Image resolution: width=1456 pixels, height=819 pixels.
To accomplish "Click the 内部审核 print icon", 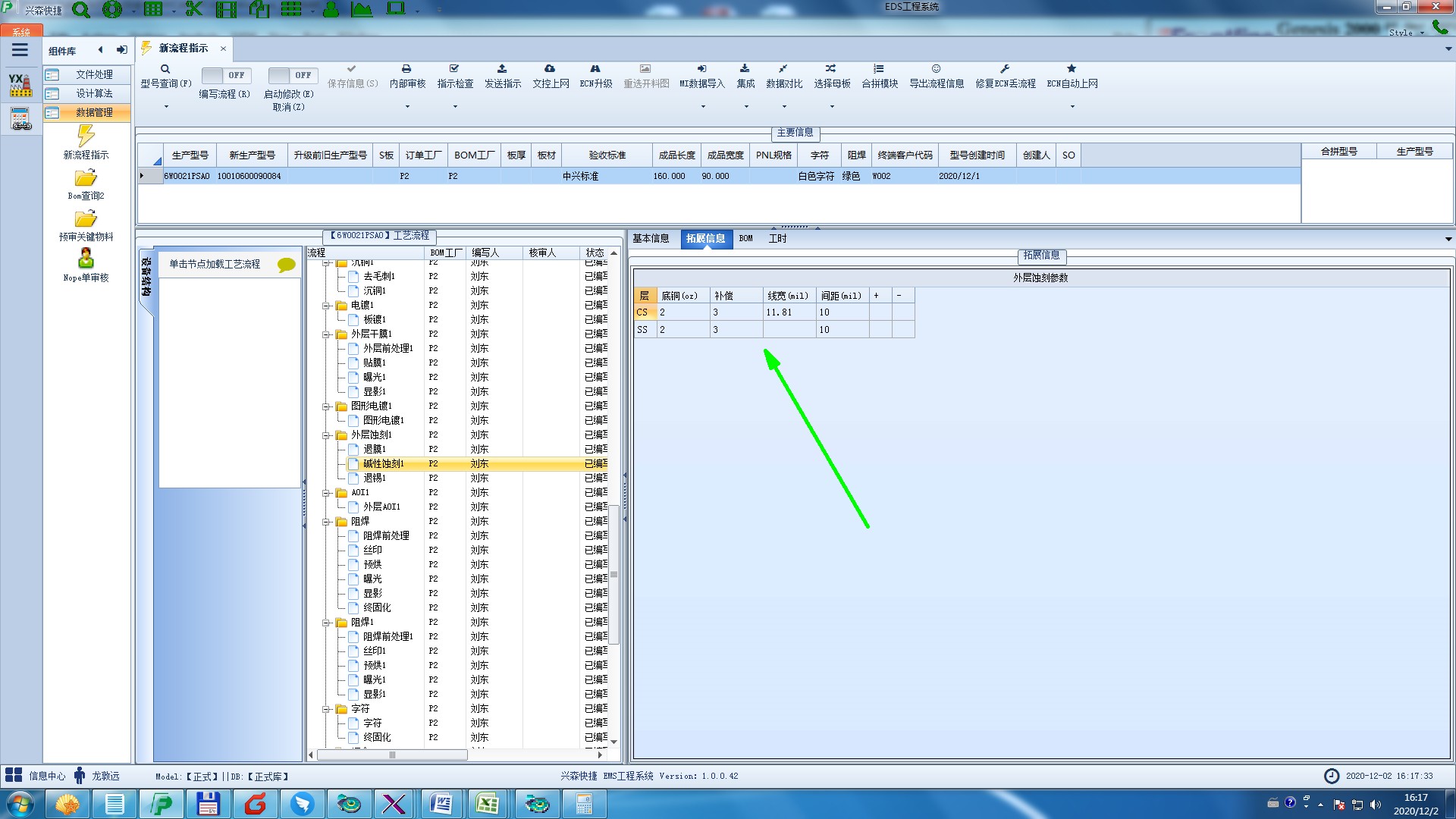I will [406, 69].
